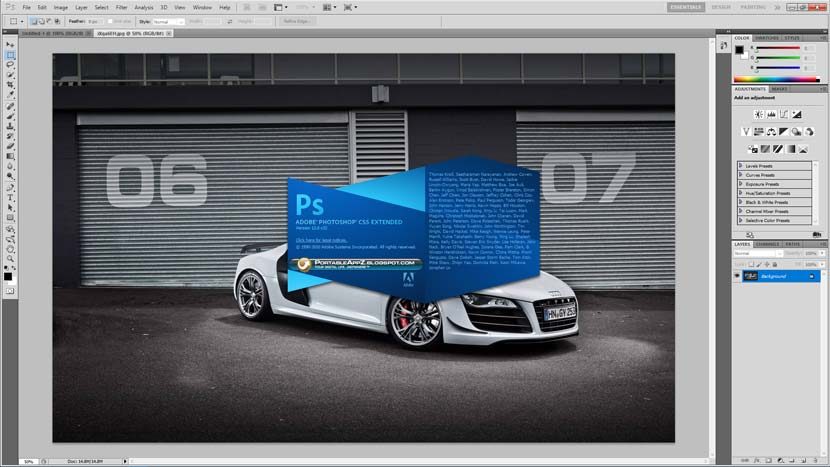This screenshot has width=830, height=467.
Task: Select the Rectangle shape tool
Action: [10, 218]
